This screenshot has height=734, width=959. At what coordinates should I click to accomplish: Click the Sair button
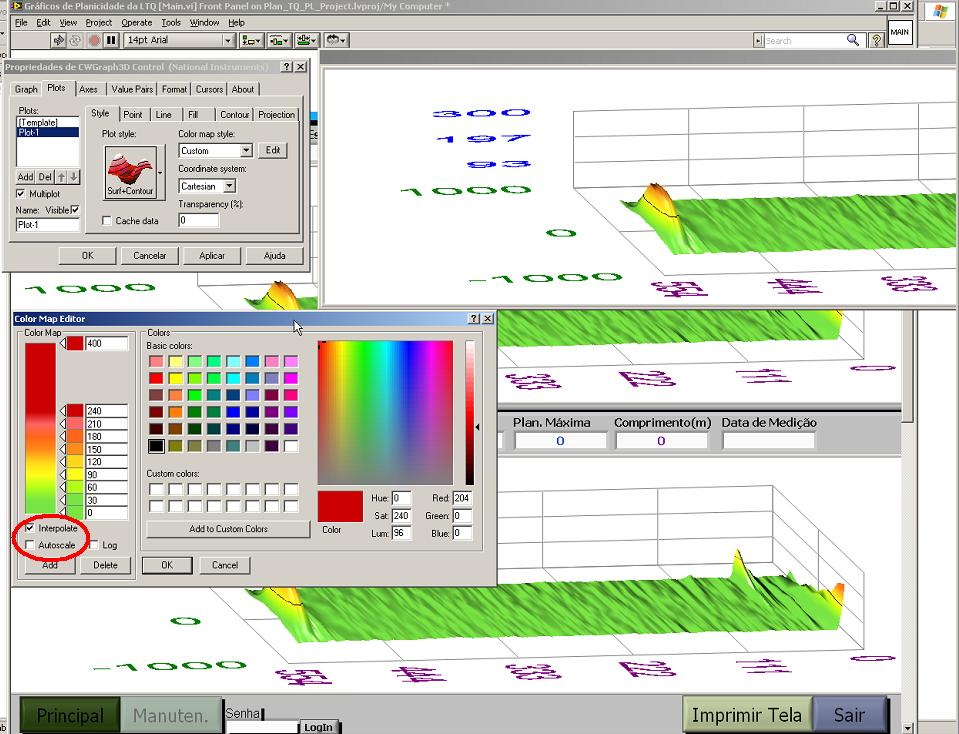849,714
